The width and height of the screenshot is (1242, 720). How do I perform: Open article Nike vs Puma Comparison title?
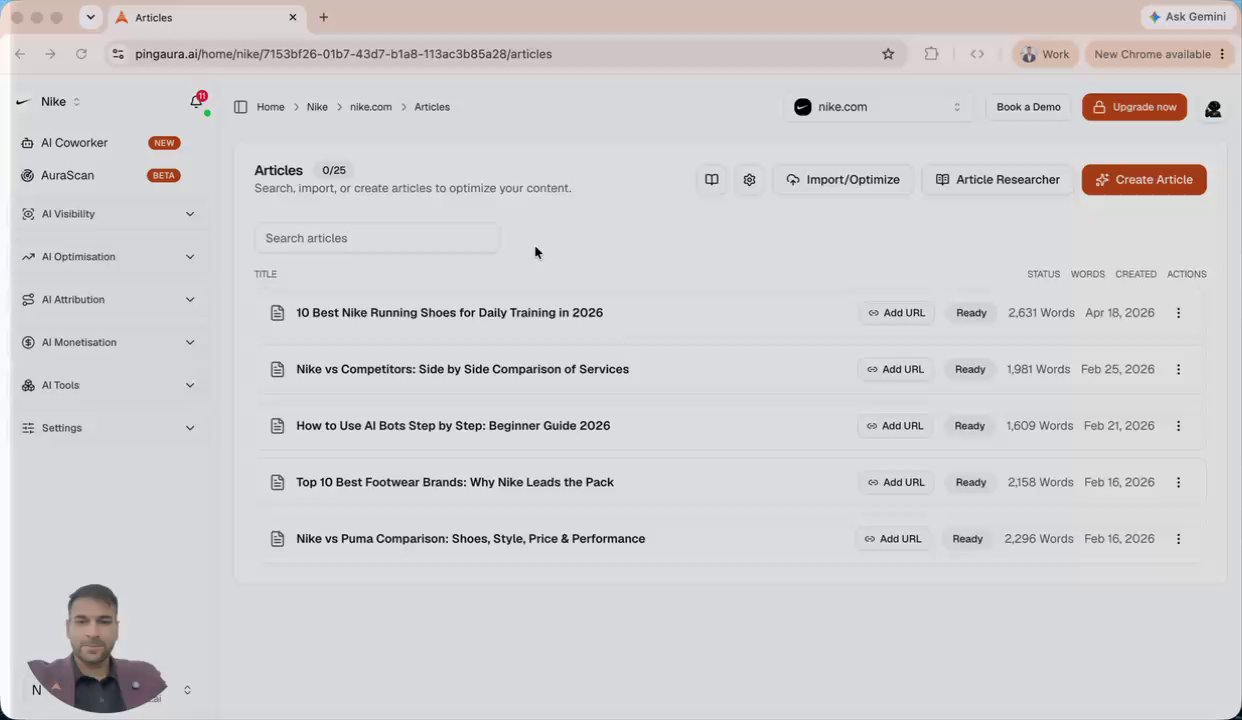470,539
